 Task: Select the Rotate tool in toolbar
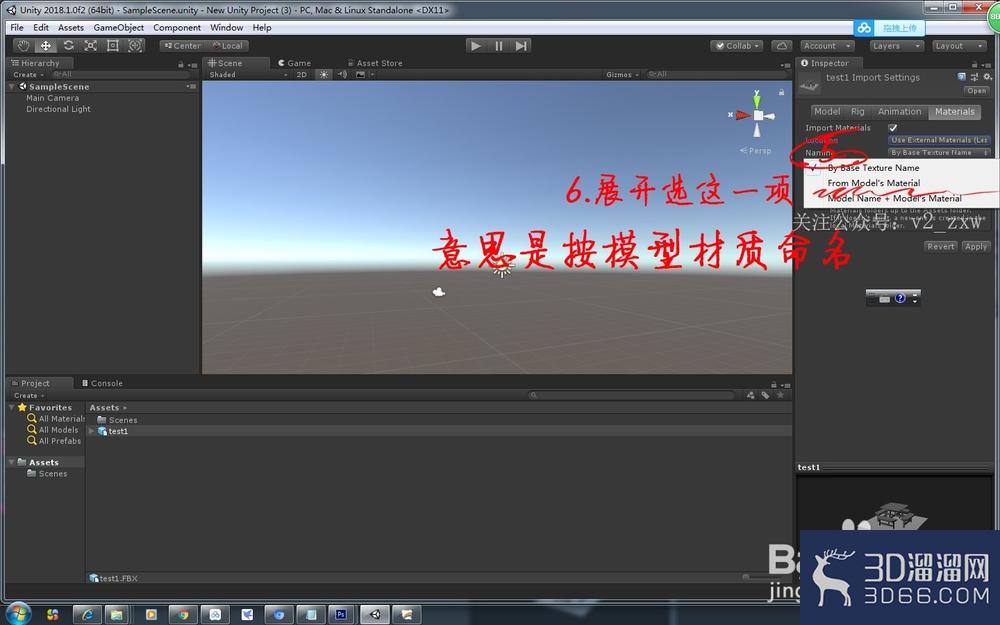(68, 46)
